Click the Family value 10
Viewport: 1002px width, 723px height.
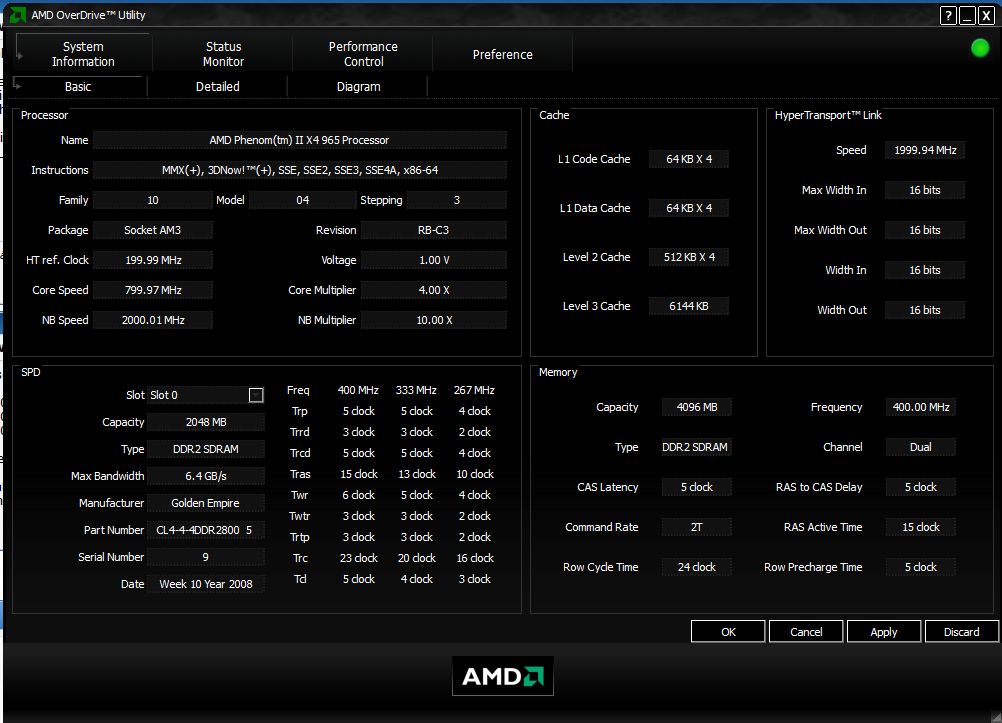153,200
